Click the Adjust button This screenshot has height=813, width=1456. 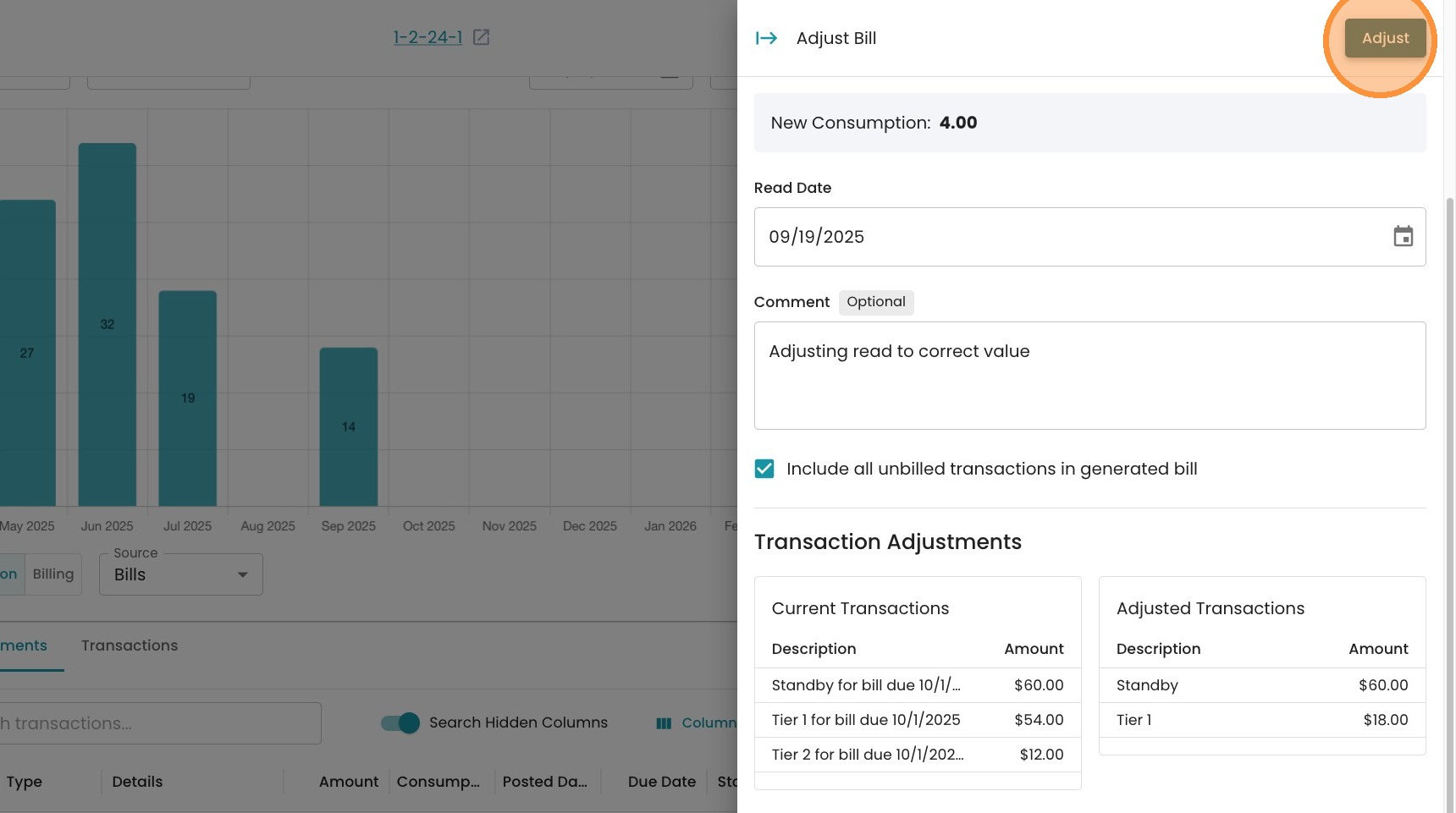click(x=1385, y=38)
